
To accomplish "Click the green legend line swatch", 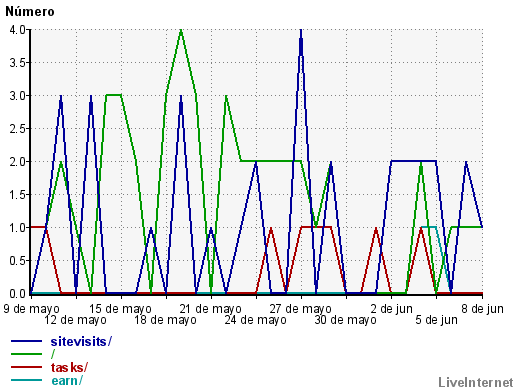I will 27,354.
